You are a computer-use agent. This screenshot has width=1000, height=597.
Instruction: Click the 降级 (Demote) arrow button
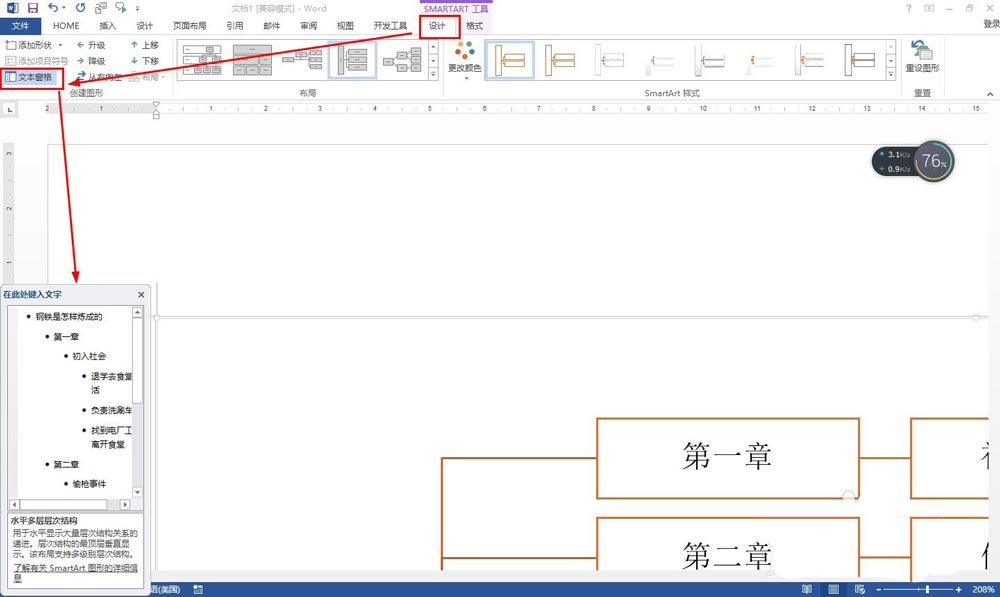(x=90, y=61)
